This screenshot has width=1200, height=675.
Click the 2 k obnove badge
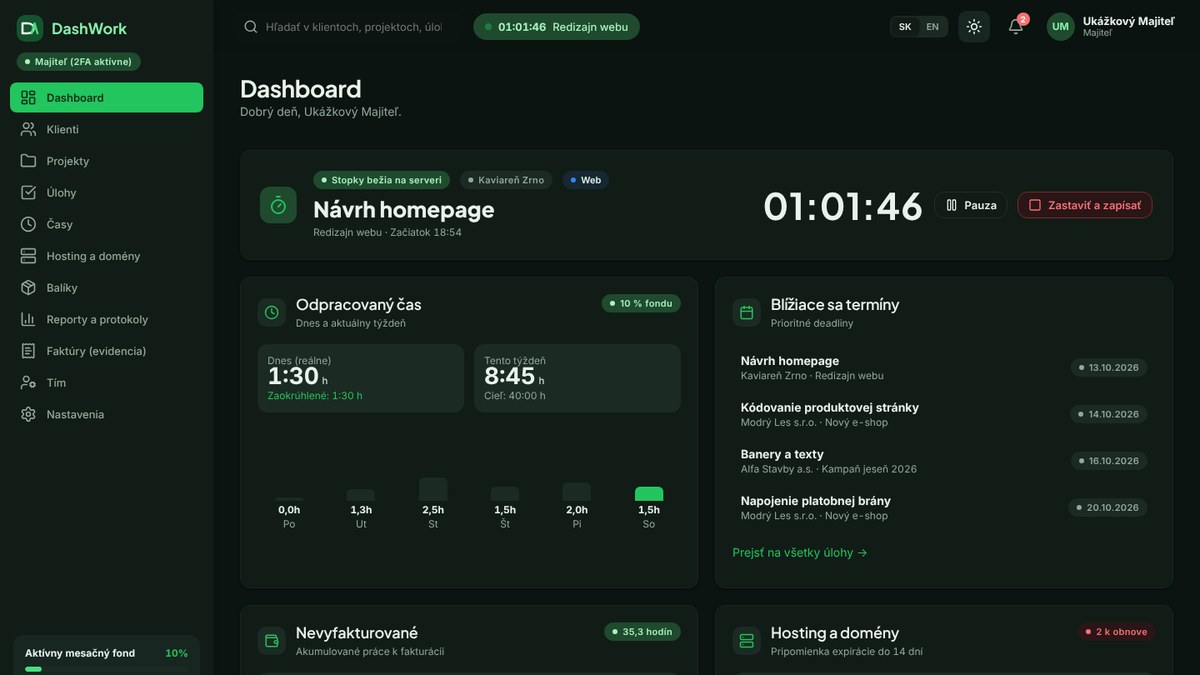pos(1116,632)
